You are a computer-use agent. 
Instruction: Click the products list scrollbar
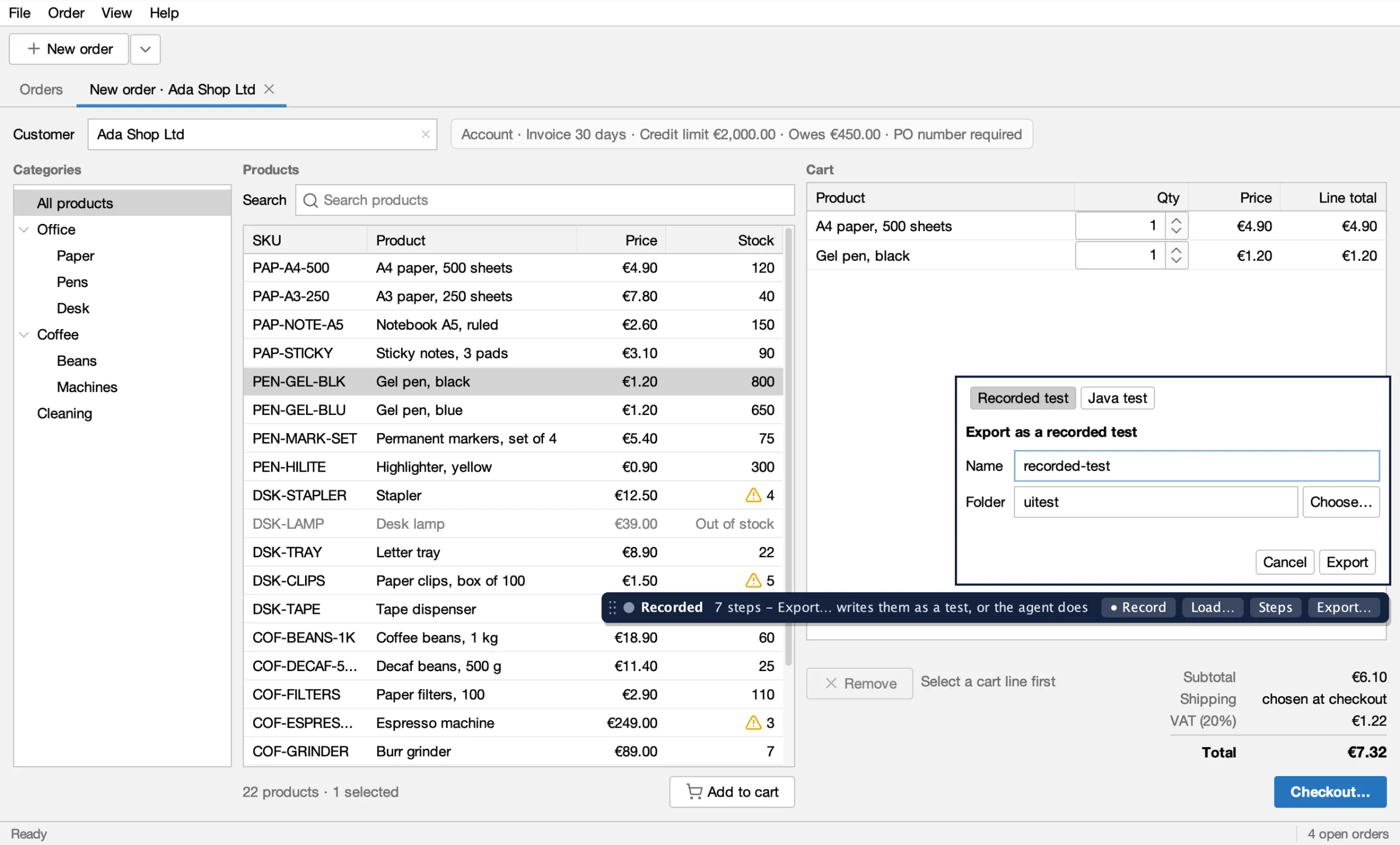(789, 446)
